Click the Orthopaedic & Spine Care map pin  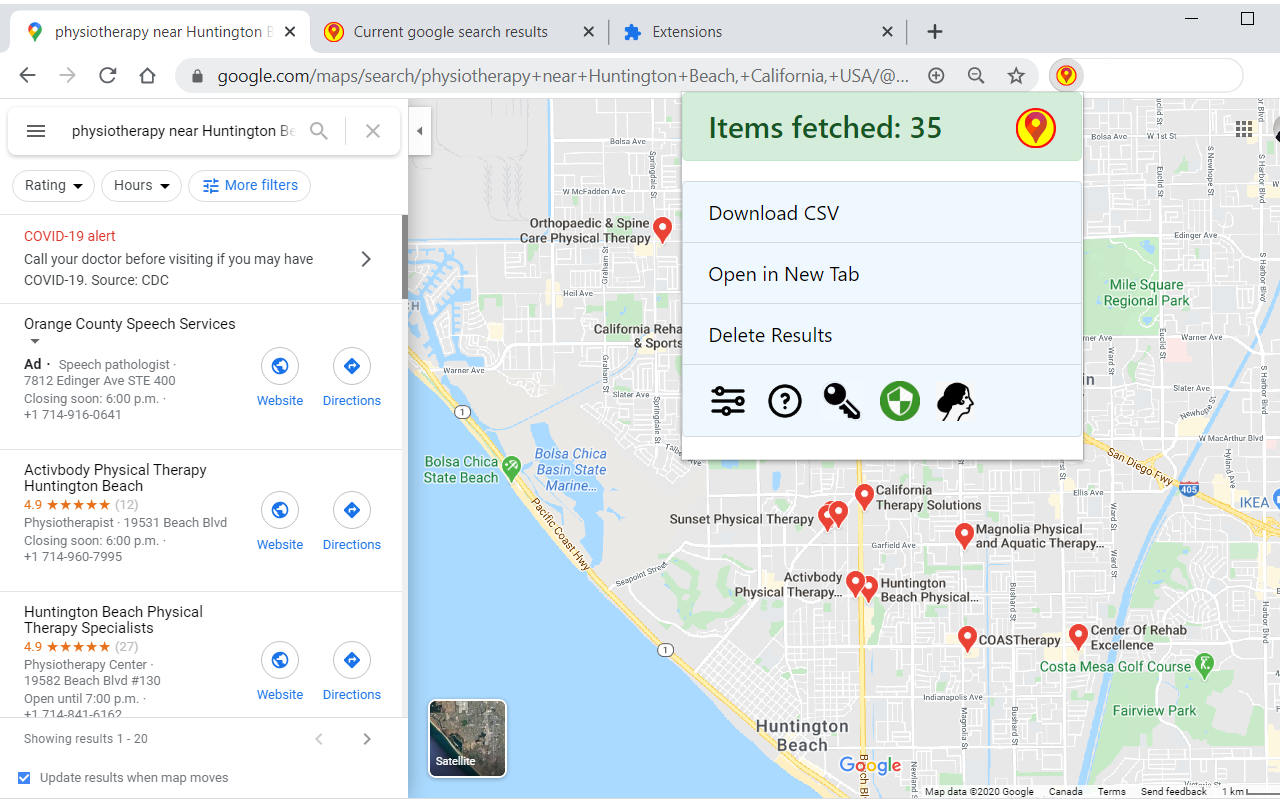click(662, 231)
